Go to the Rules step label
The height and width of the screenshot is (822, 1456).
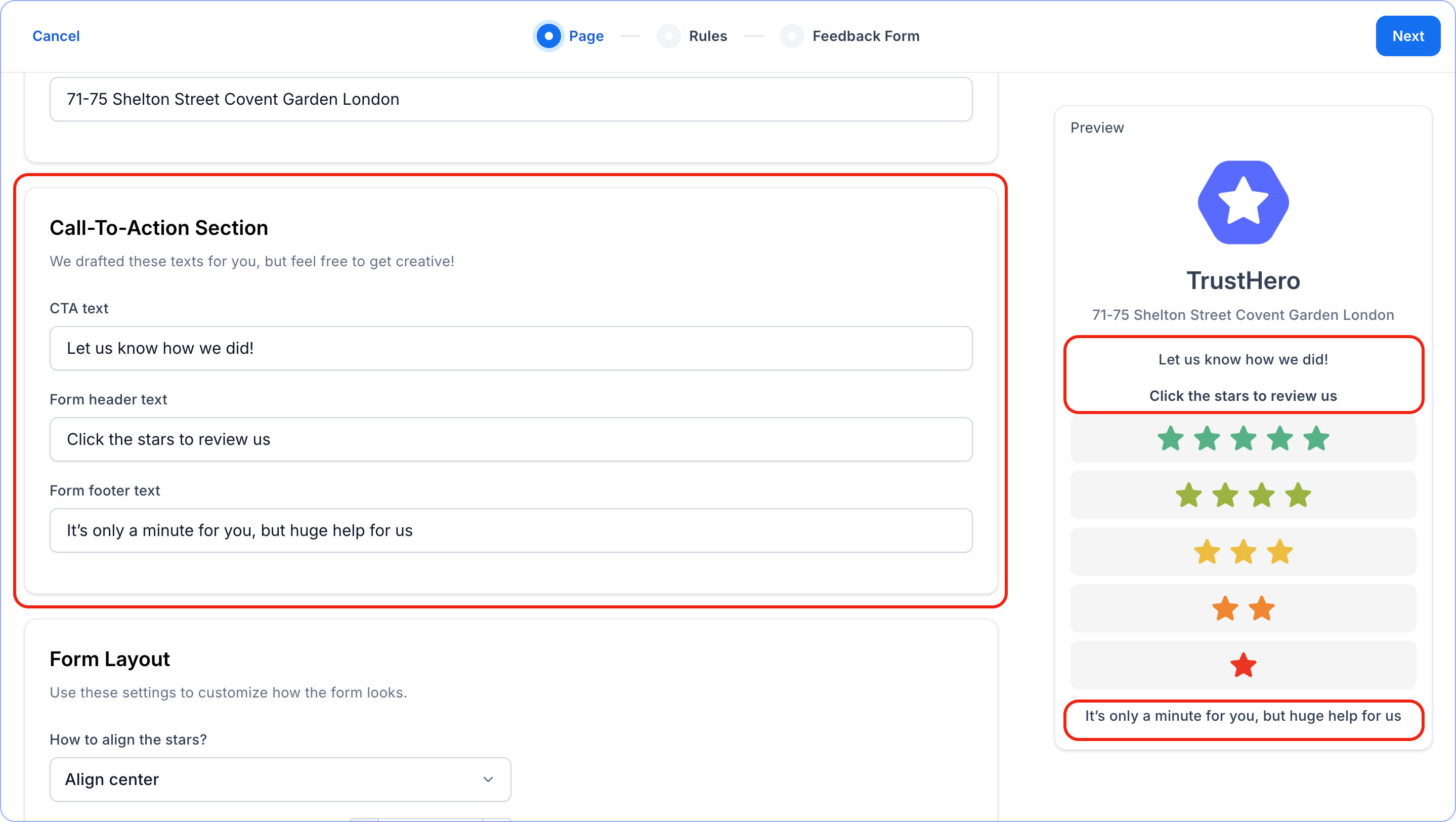708,36
